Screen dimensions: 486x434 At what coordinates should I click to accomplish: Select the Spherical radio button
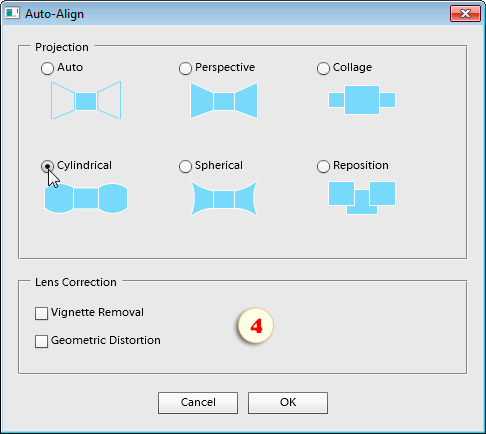pos(185,166)
